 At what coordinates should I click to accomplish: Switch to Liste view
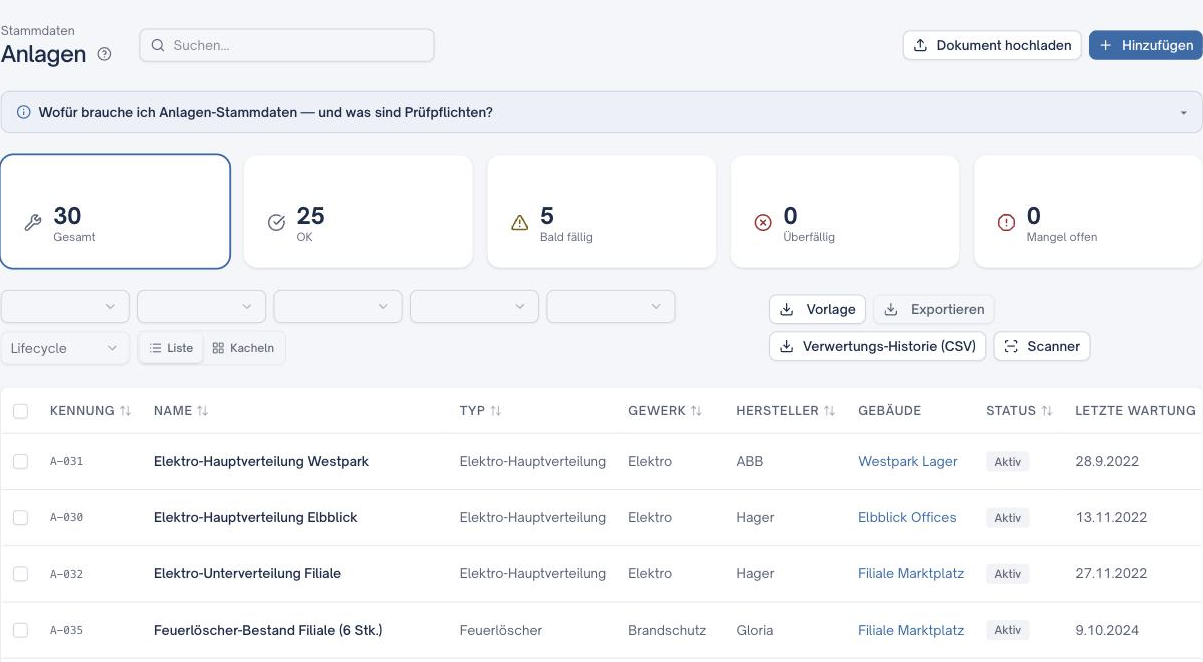point(171,348)
